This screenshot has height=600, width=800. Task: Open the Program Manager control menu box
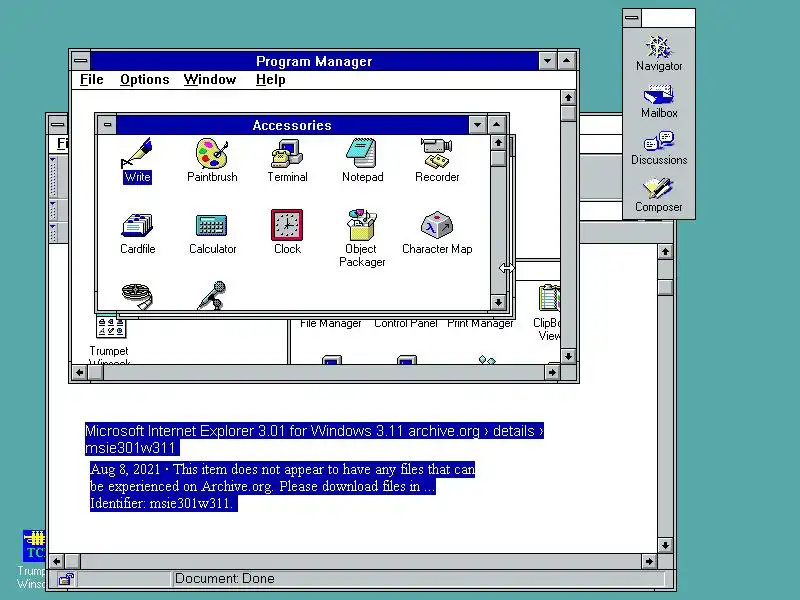[81, 61]
